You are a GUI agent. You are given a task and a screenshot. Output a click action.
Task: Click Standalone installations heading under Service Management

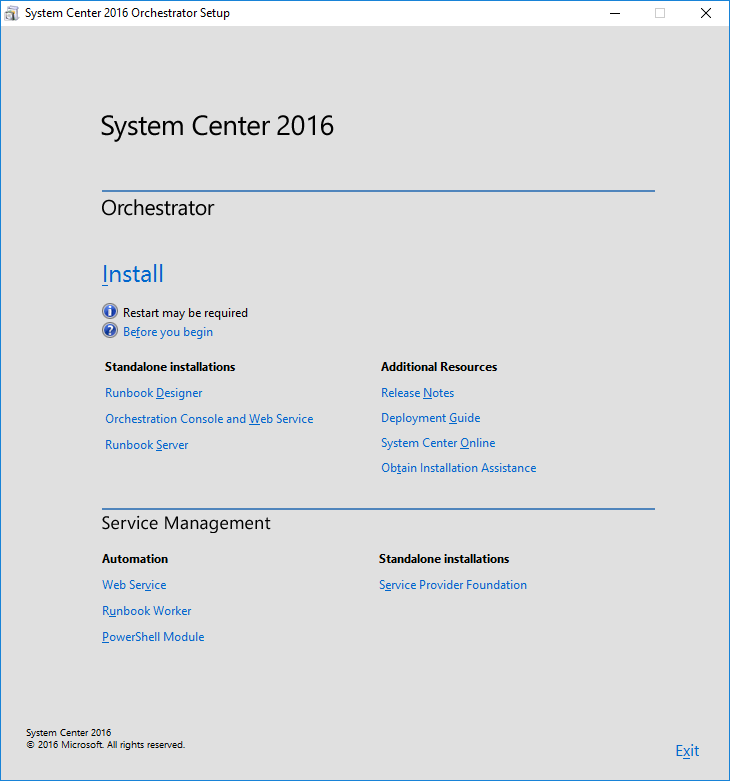tap(444, 559)
